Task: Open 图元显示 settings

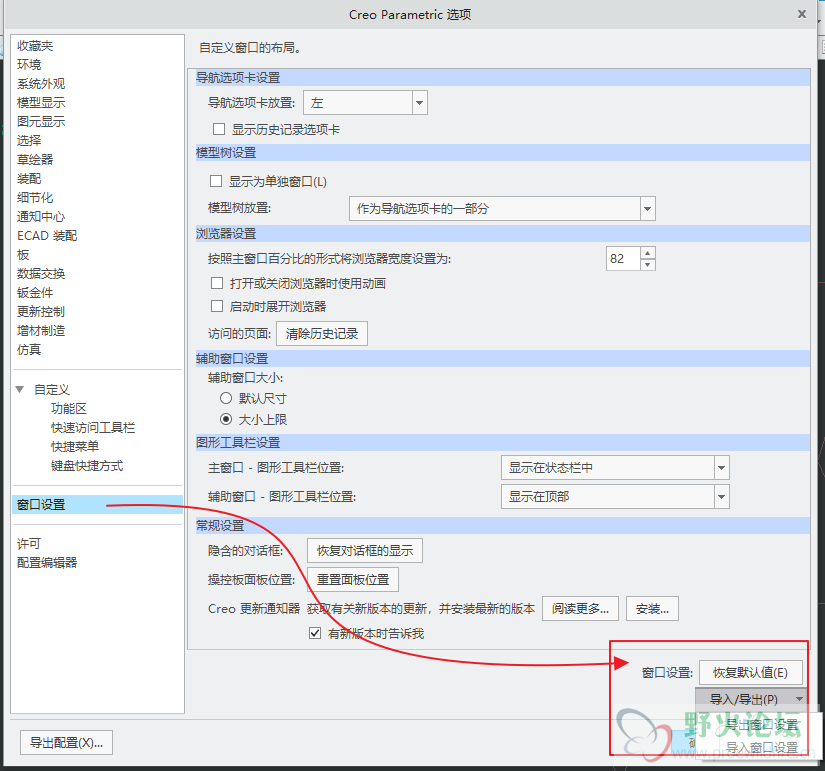Action: pyautogui.click(x=41, y=122)
